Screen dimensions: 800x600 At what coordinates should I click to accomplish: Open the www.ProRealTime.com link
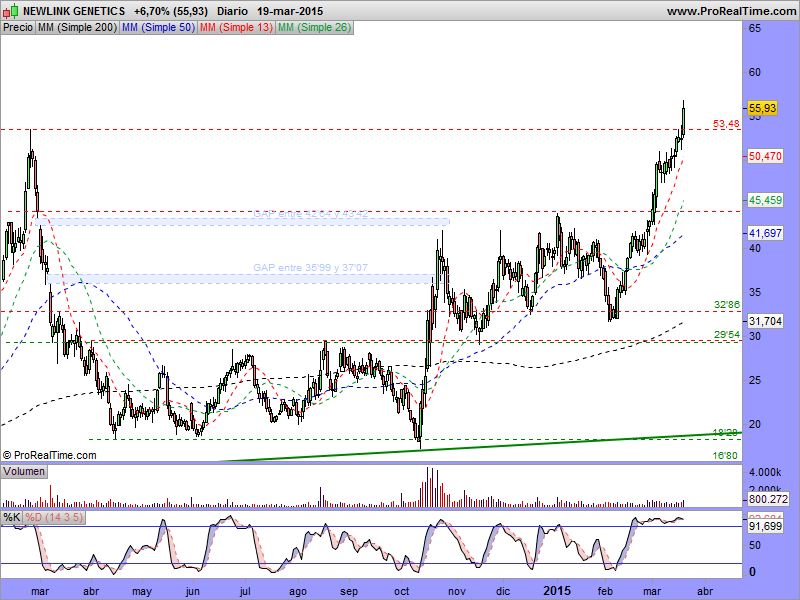pyautogui.click(x=731, y=11)
